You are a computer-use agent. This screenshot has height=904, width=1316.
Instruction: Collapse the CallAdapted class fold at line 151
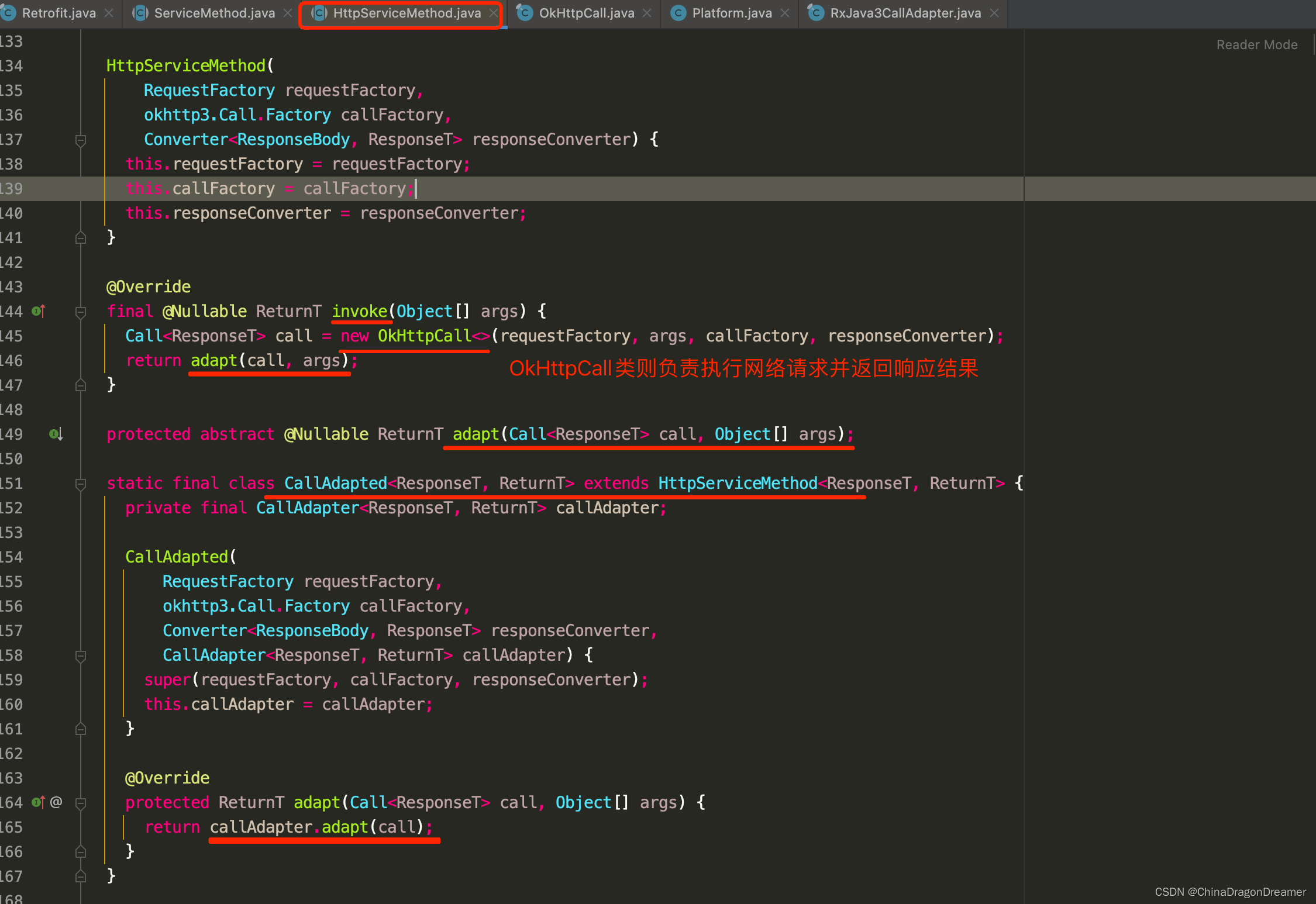point(81,484)
